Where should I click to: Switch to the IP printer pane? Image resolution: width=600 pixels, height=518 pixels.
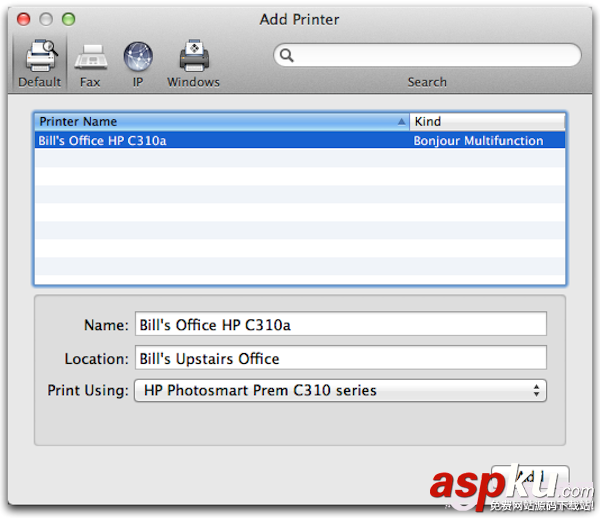tap(138, 63)
